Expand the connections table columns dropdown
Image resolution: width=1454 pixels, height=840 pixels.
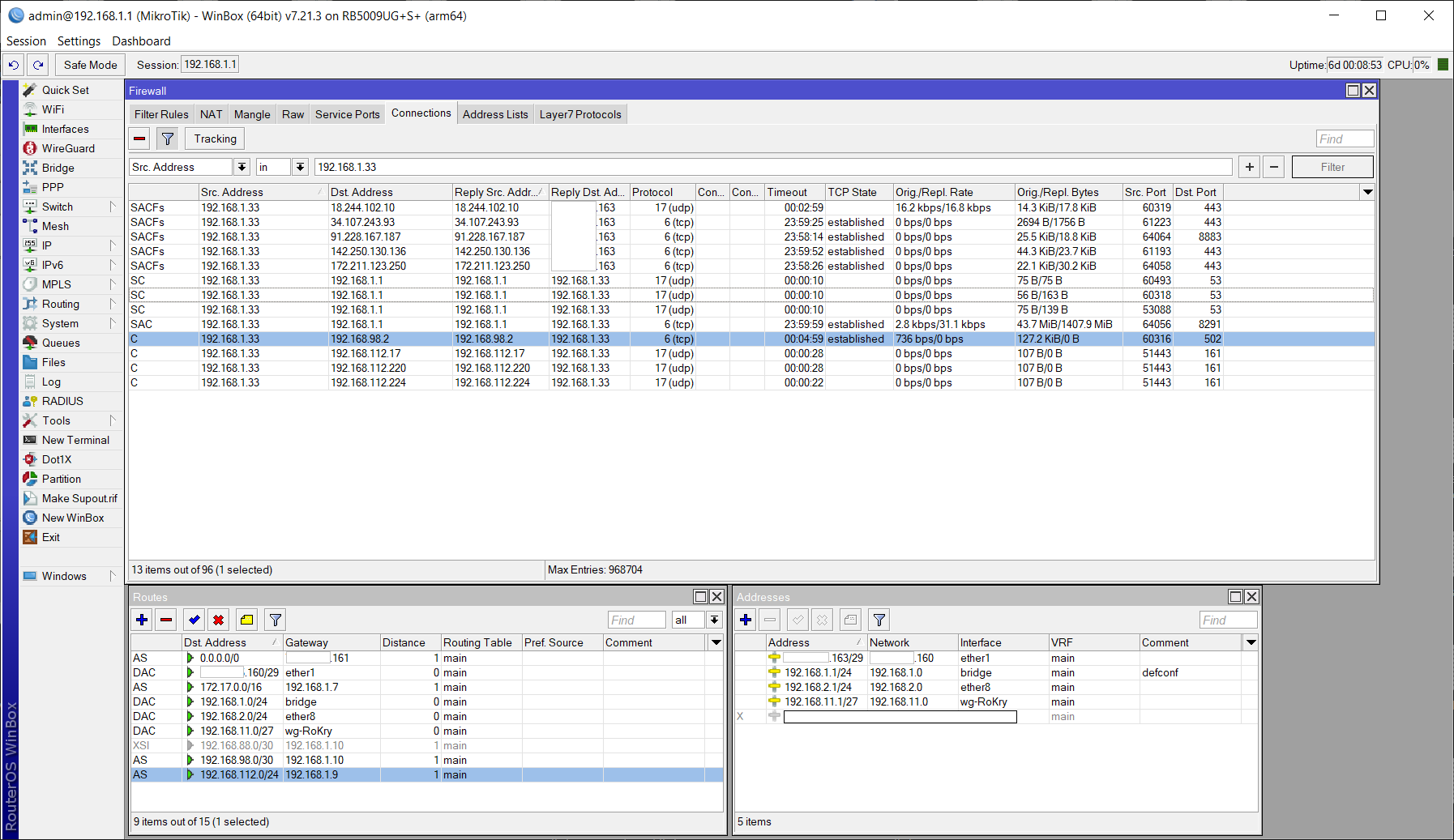(x=1367, y=192)
